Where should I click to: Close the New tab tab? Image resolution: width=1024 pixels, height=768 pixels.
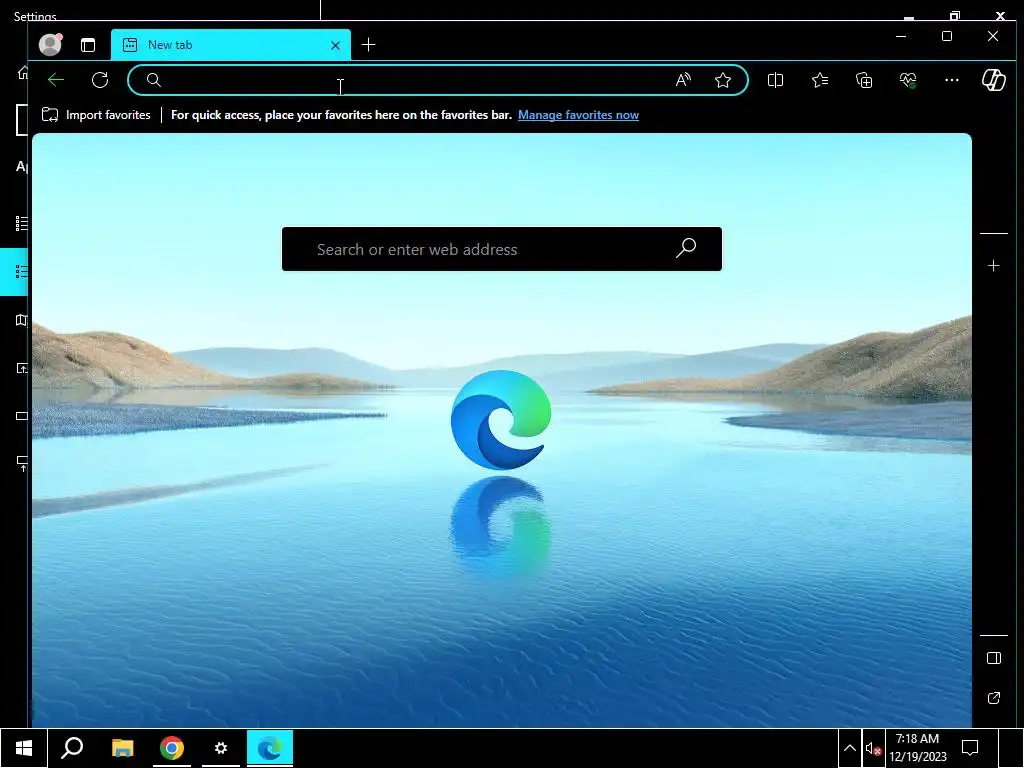tap(335, 45)
